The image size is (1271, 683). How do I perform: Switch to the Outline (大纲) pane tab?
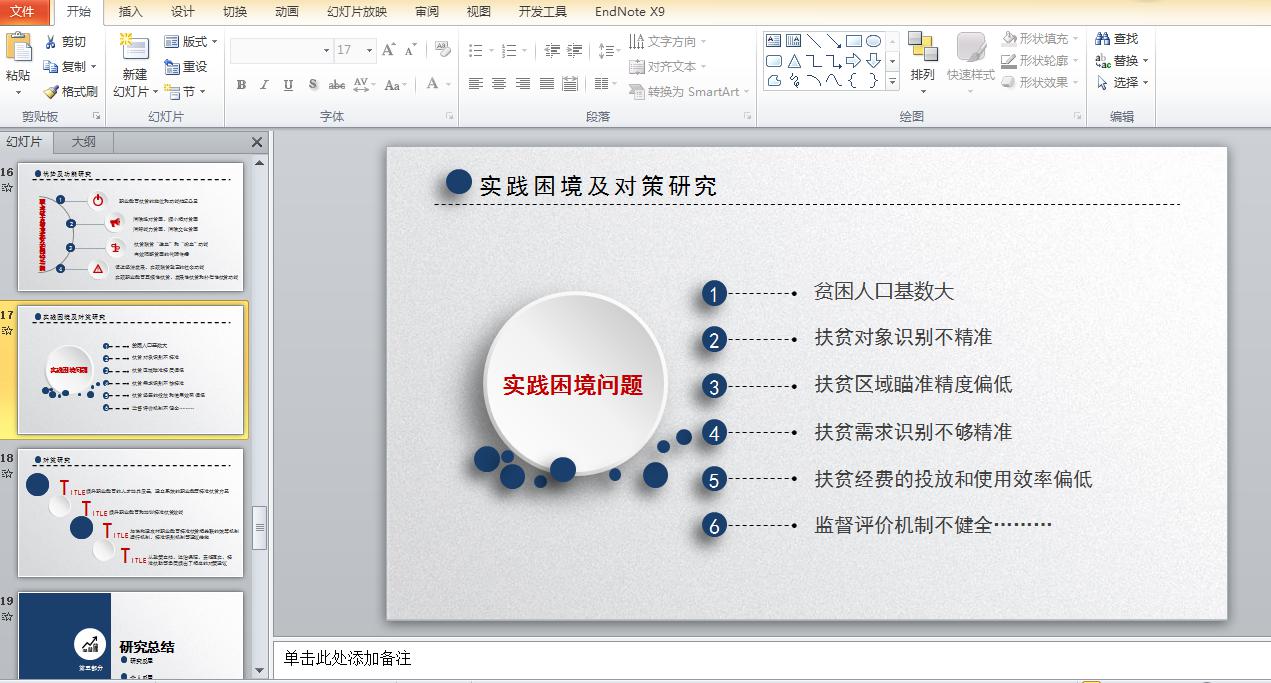(x=83, y=142)
